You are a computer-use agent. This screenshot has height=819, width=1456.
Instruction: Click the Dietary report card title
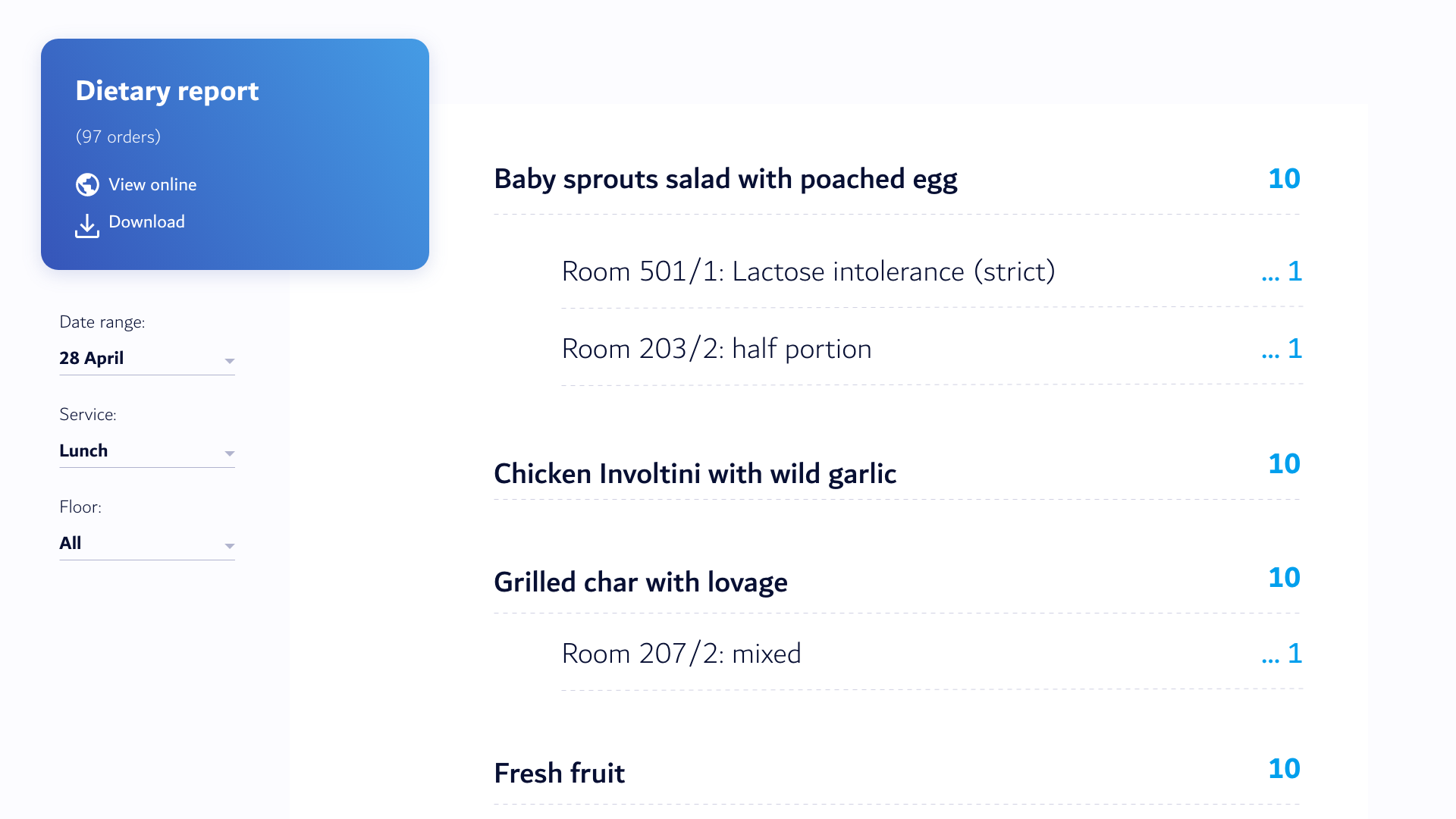click(x=167, y=90)
